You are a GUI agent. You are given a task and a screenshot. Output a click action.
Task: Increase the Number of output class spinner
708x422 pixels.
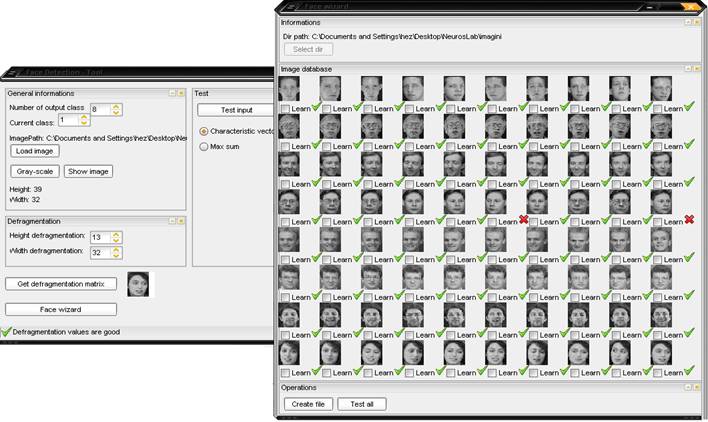click(116, 105)
